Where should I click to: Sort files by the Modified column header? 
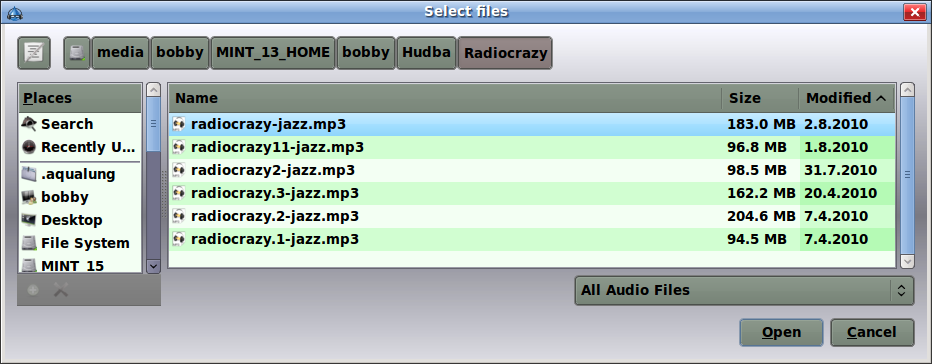click(x=846, y=98)
